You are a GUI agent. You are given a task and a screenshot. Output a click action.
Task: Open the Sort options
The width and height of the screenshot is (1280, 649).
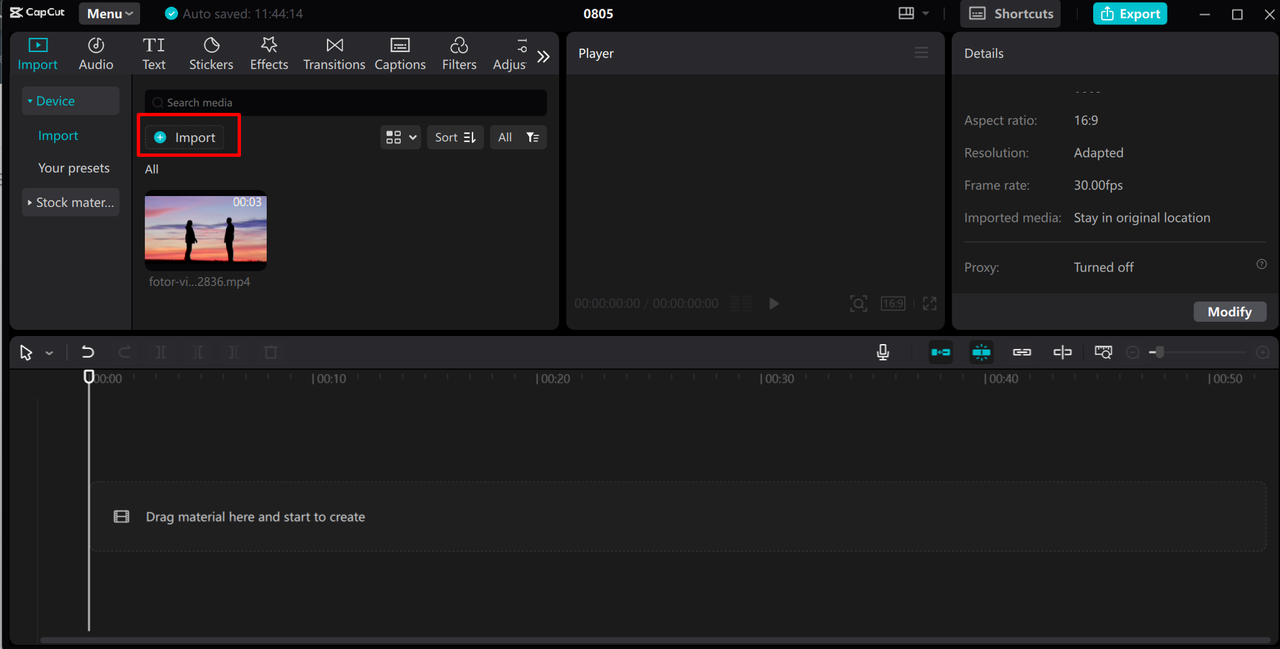point(455,138)
